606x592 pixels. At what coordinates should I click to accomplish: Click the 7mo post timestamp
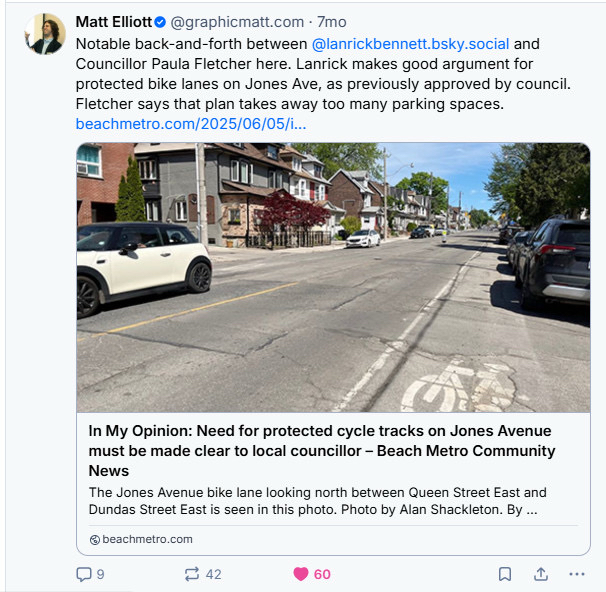(332, 22)
